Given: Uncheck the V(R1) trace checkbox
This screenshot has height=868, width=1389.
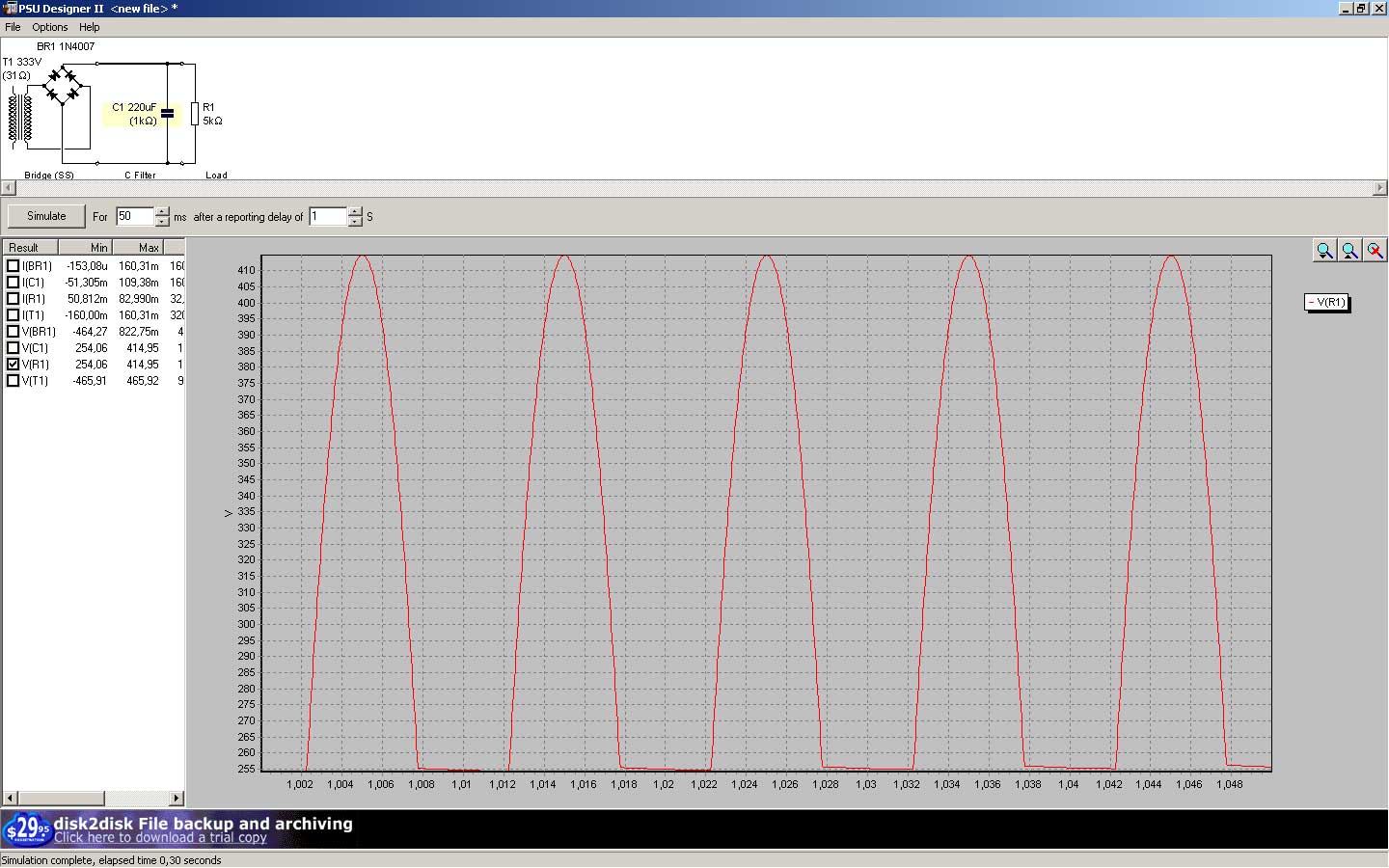Looking at the screenshot, I should pos(14,365).
